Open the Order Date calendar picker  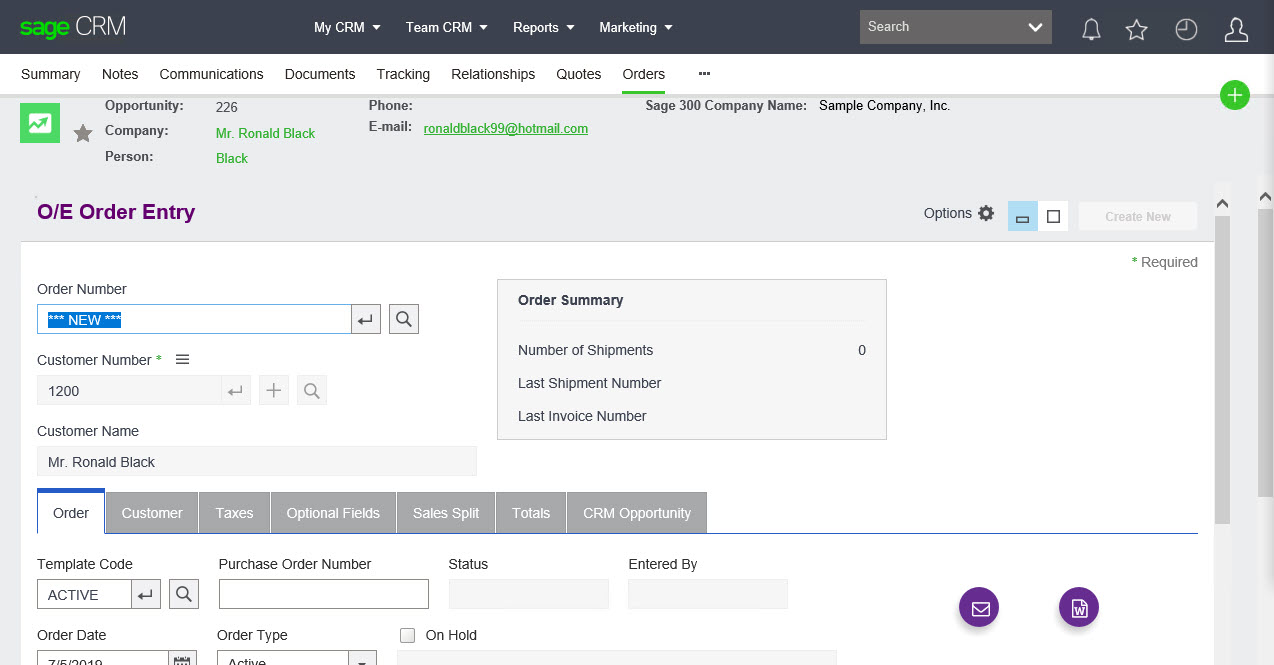point(183,659)
